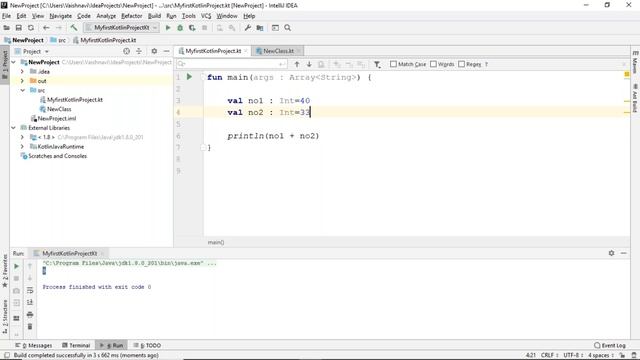Minimize the Run tool window
Image resolution: width=640 pixels, height=360 pixels.
point(624,253)
